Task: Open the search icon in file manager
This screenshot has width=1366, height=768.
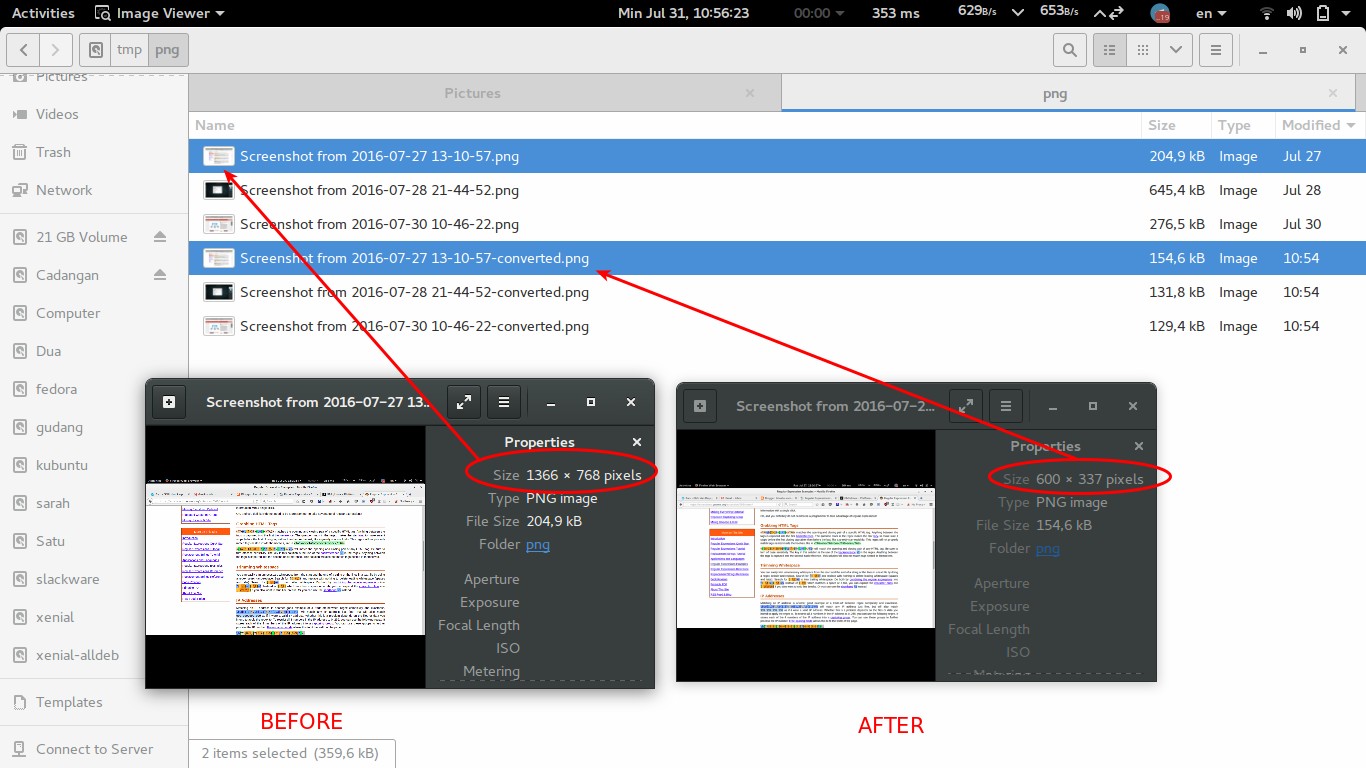Action: [1069, 50]
